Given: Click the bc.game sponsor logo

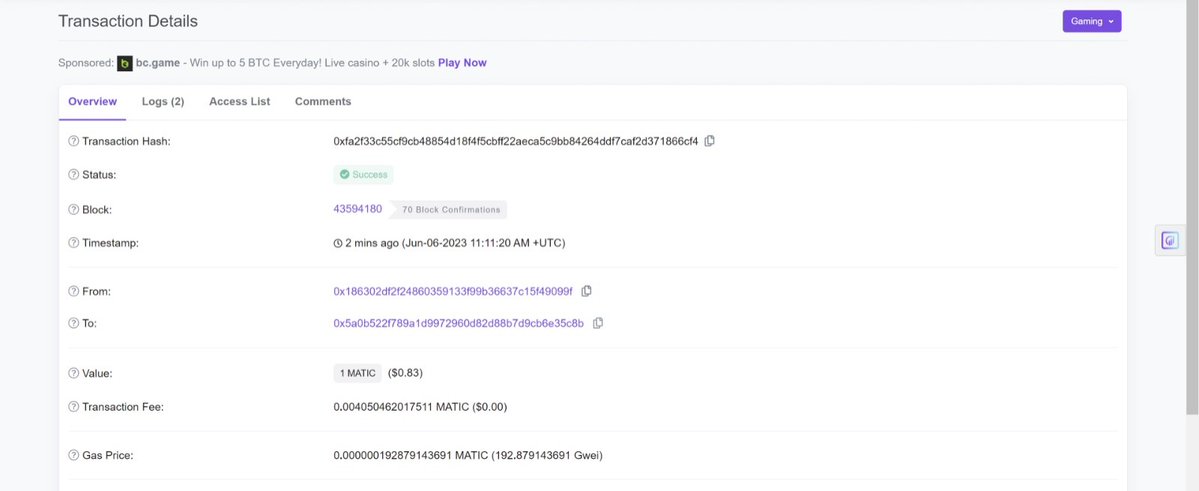Looking at the screenshot, I should pos(125,63).
